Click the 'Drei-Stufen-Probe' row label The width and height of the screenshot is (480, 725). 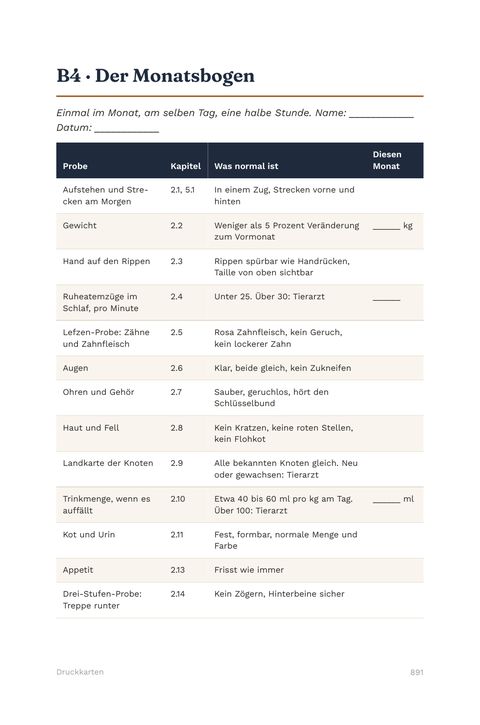click(102, 600)
